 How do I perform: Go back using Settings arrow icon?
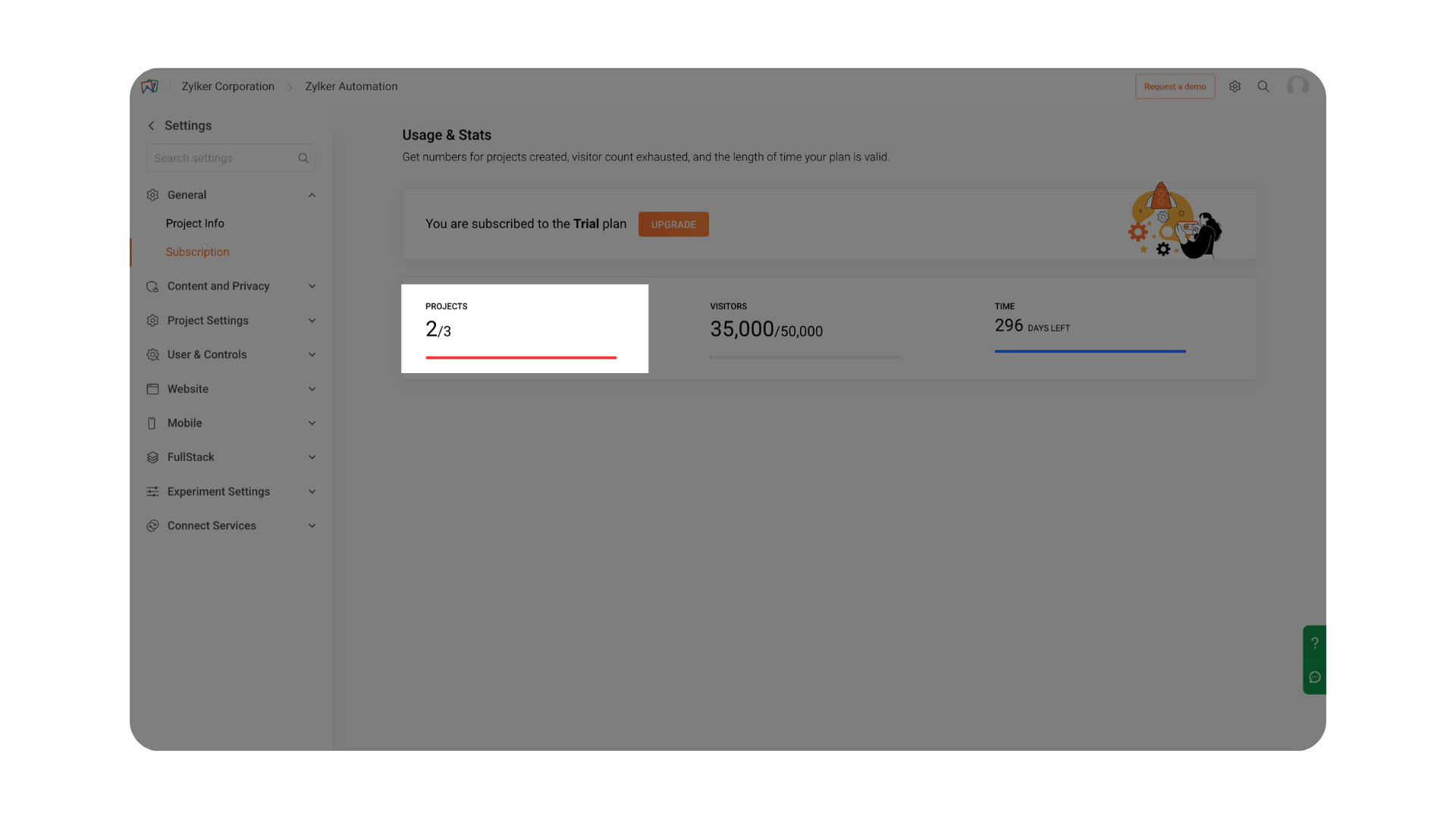click(151, 126)
